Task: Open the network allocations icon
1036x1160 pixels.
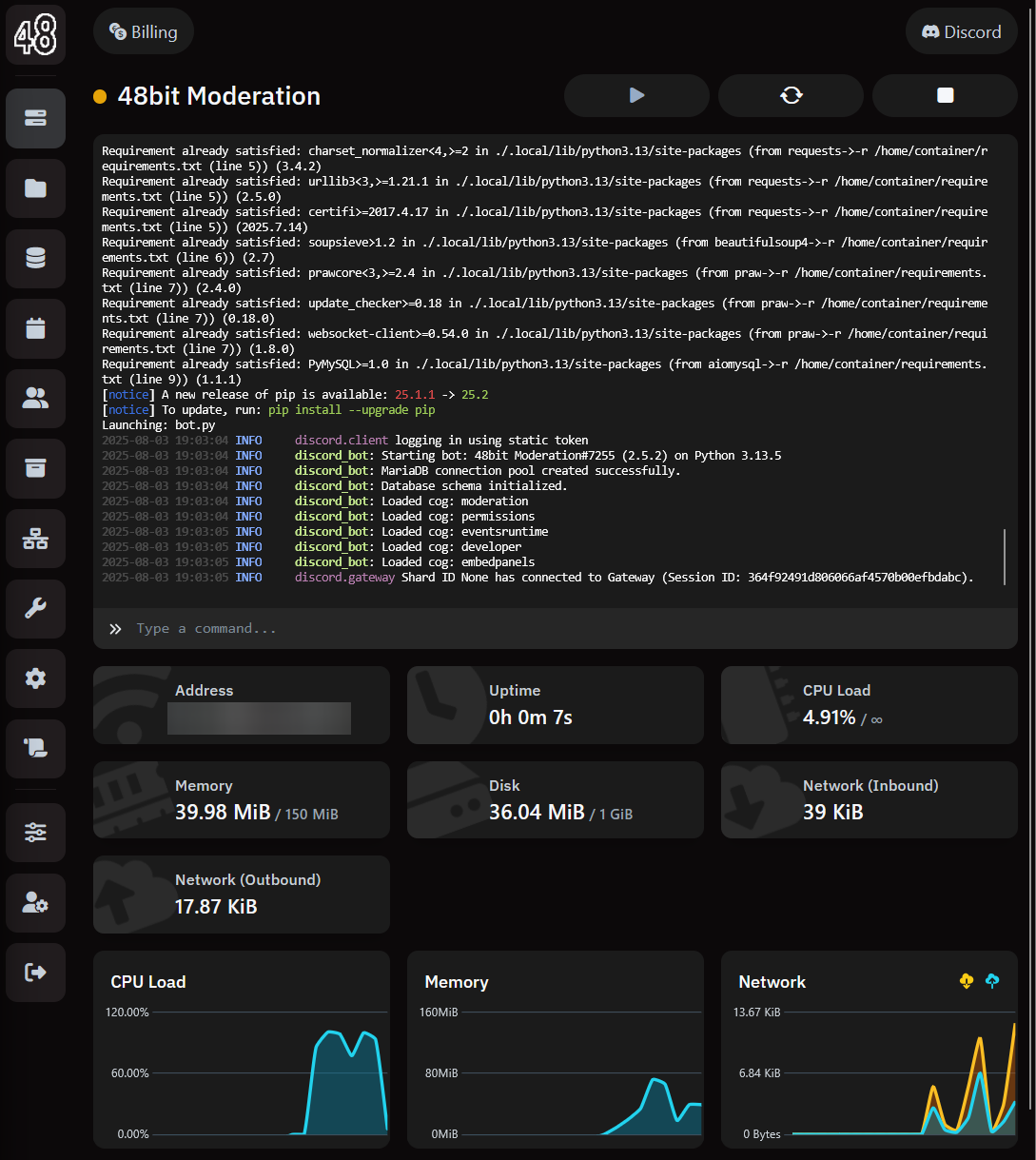Action: [x=36, y=539]
